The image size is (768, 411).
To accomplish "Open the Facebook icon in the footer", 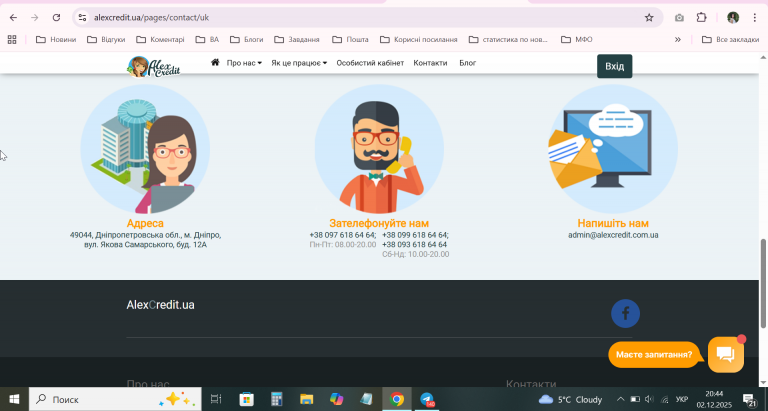I will point(625,314).
